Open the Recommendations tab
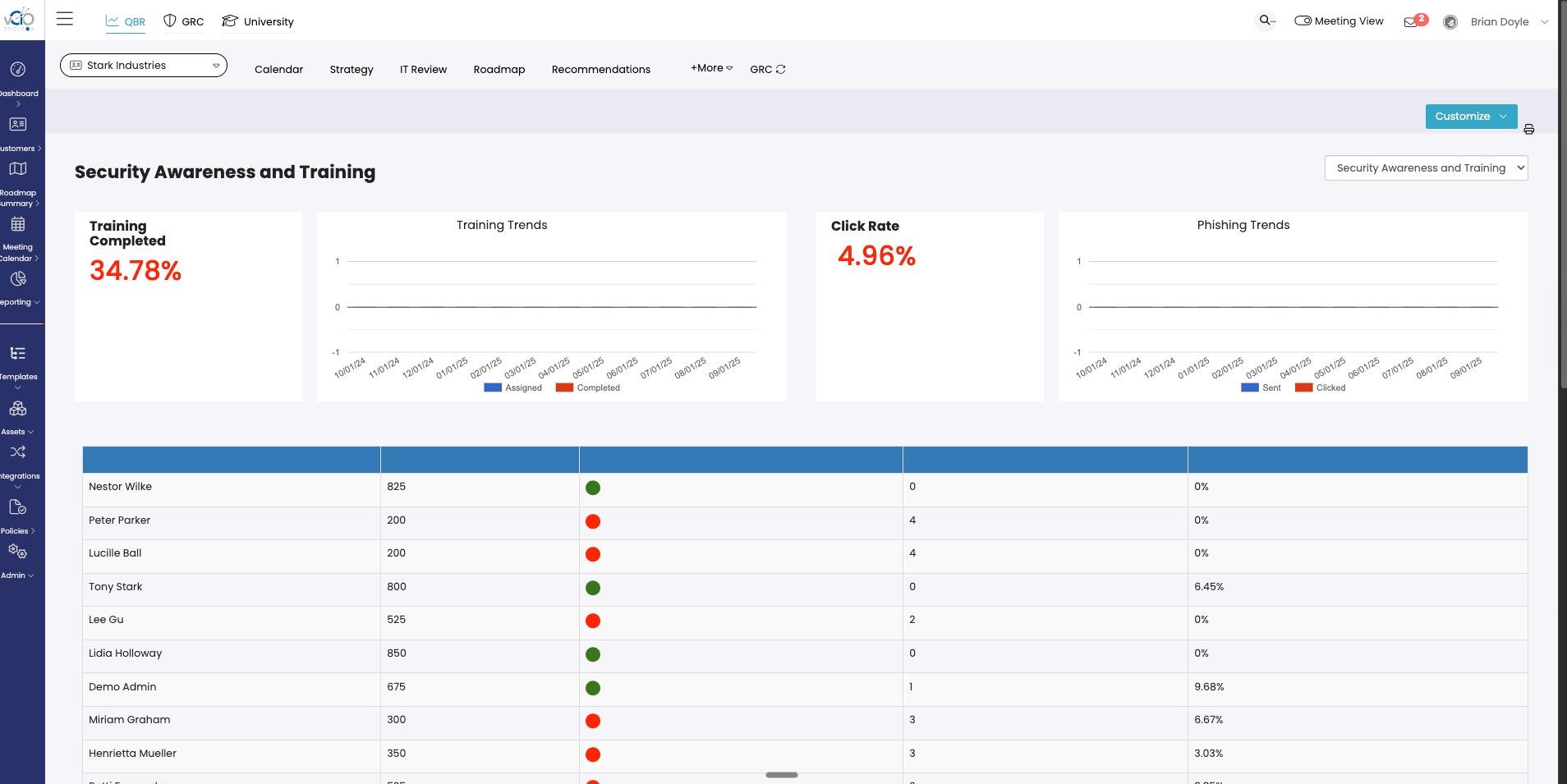This screenshot has height=784, width=1567. click(601, 70)
